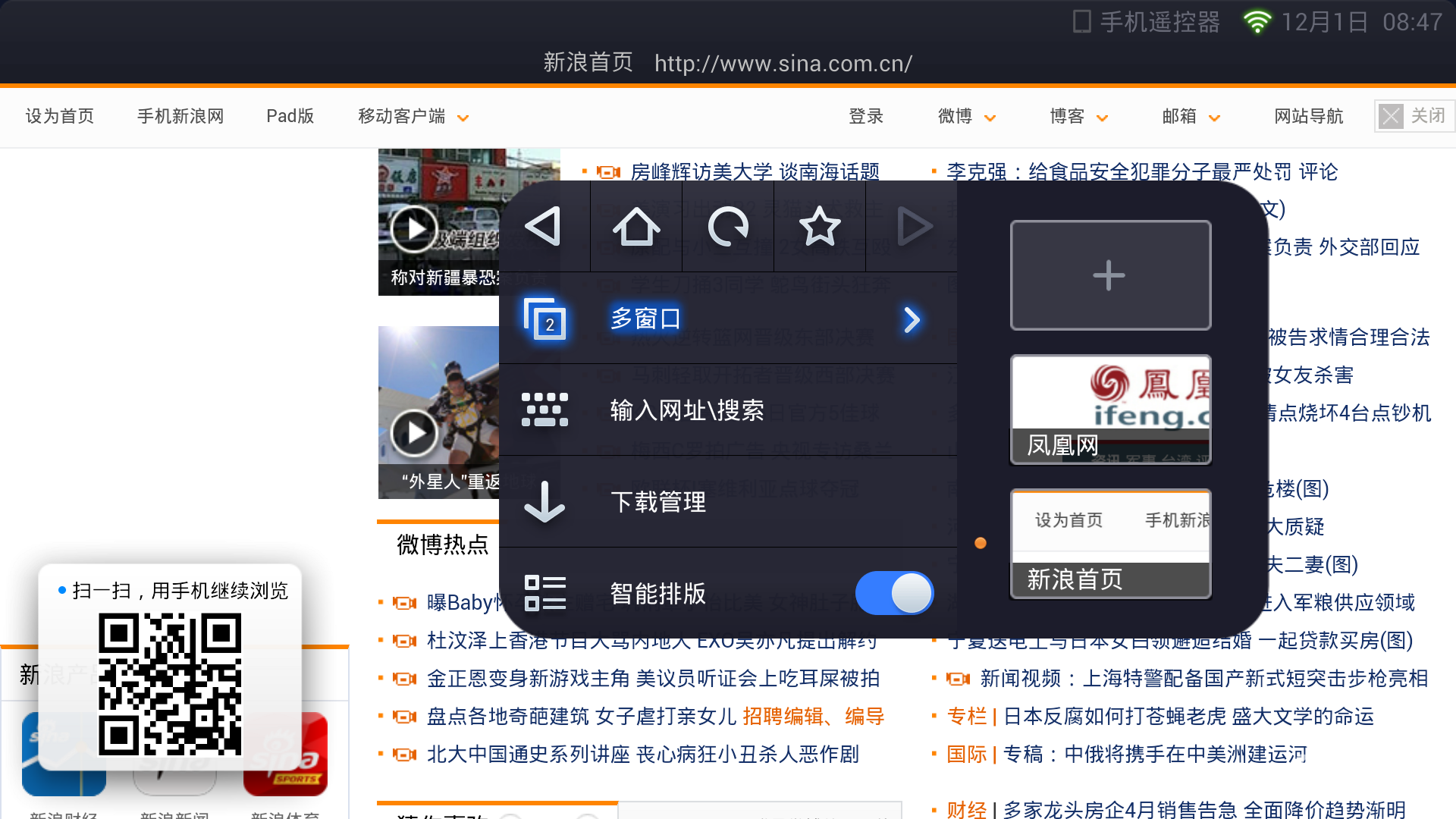Expand the 邮箱 dropdown
Screen dimensions: 1456x819
pyautogui.click(x=1191, y=116)
